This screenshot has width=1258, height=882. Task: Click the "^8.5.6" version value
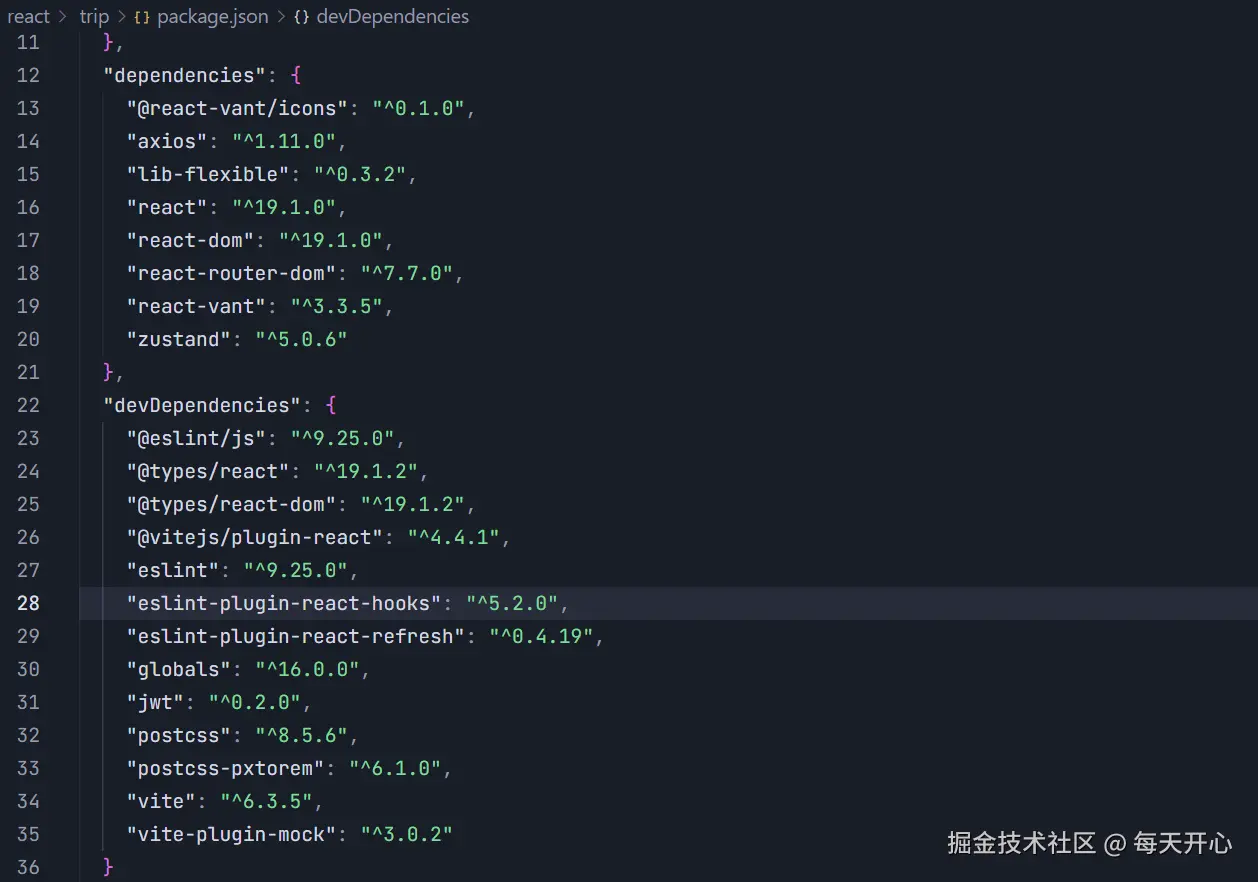pyautogui.click(x=302, y=735)
